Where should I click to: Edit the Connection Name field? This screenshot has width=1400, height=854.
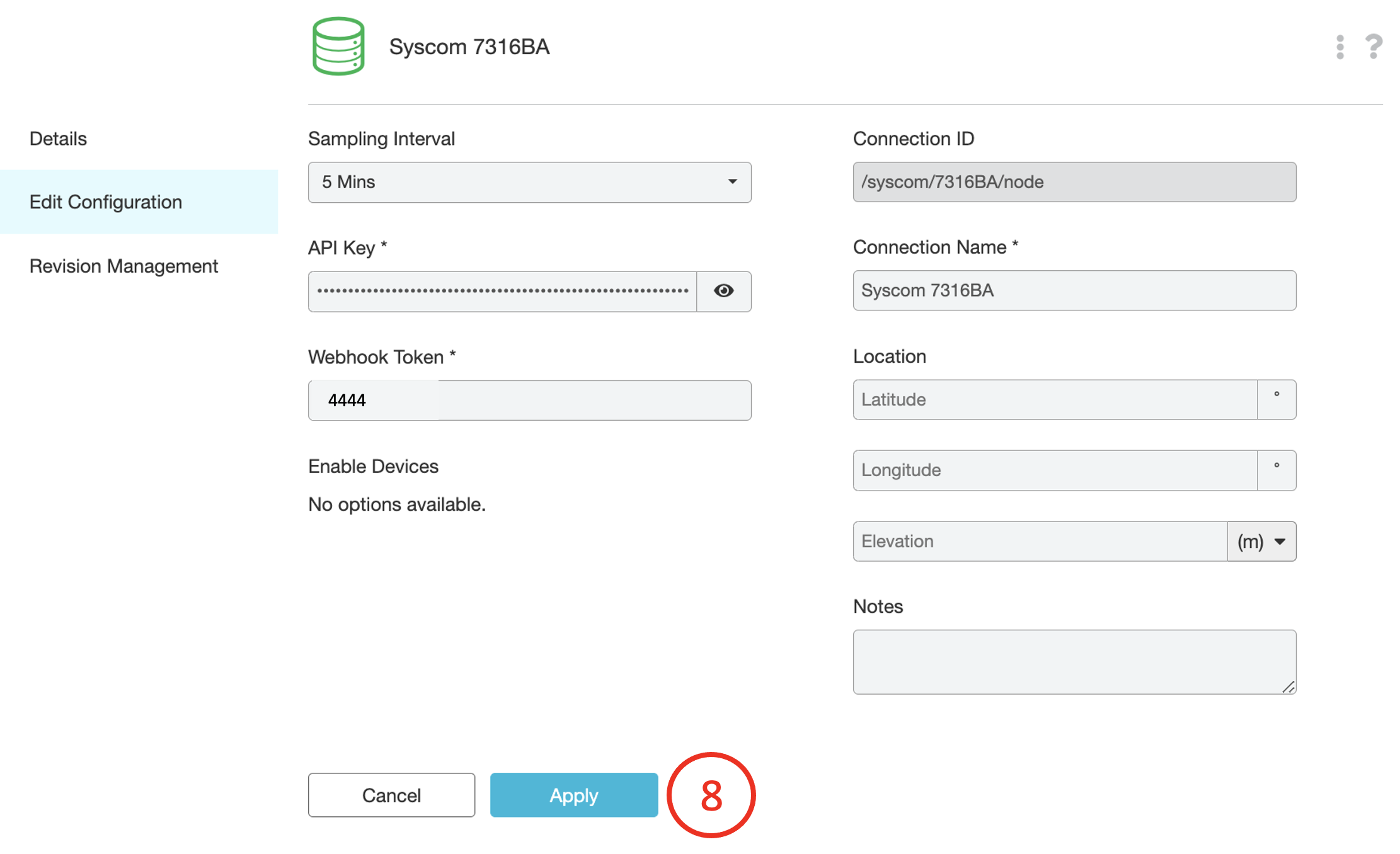tap(1074, 290)
